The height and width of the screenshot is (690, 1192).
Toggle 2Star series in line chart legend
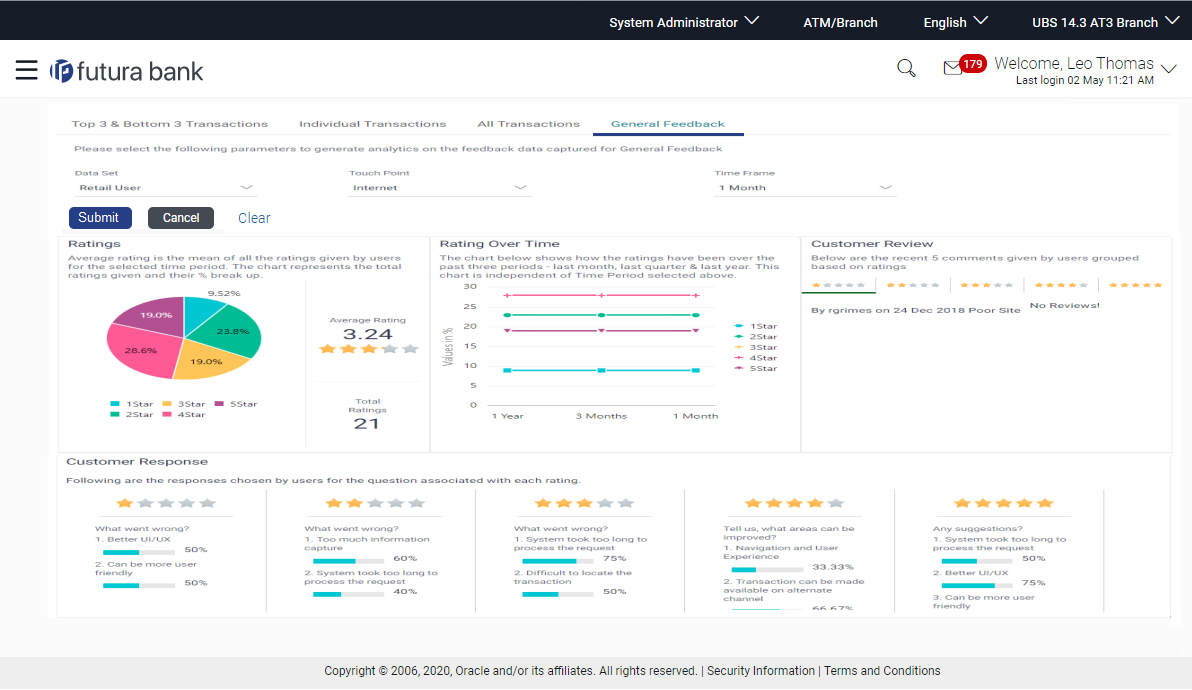point(756,337)
